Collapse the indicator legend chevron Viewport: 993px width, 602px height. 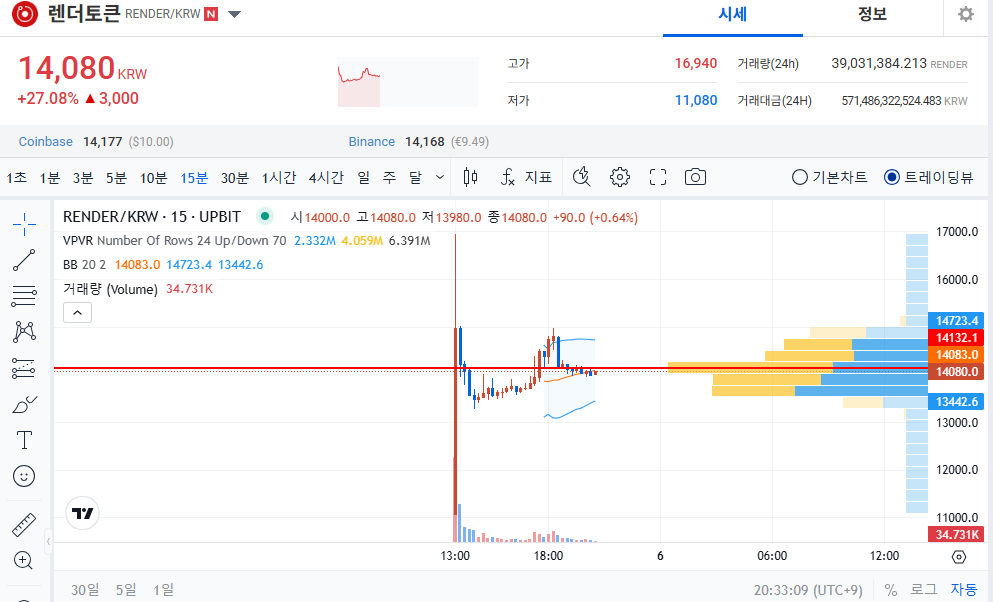coord(77,313)
